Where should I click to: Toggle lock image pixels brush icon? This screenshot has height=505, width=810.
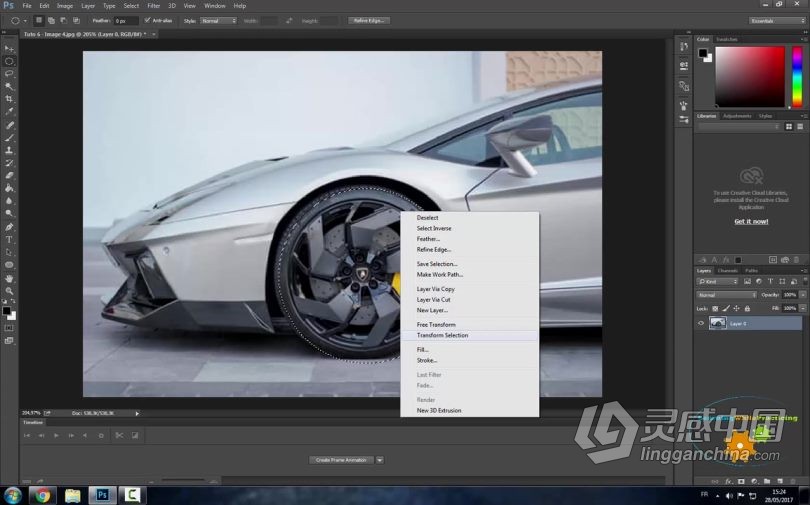click(726, 309)
